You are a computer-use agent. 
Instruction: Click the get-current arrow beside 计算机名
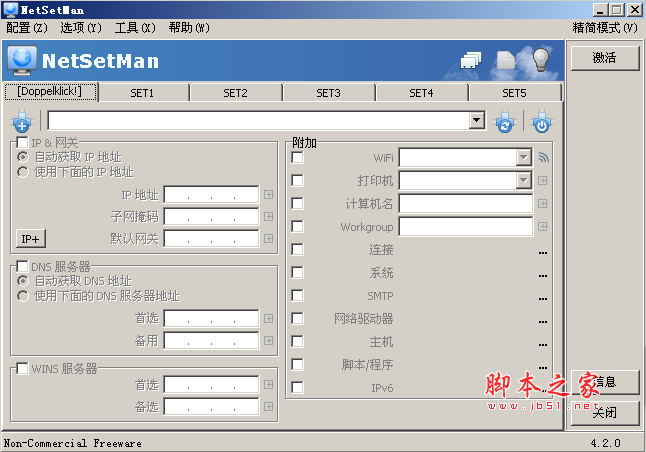pyautogui.click(x=543, y=204)
